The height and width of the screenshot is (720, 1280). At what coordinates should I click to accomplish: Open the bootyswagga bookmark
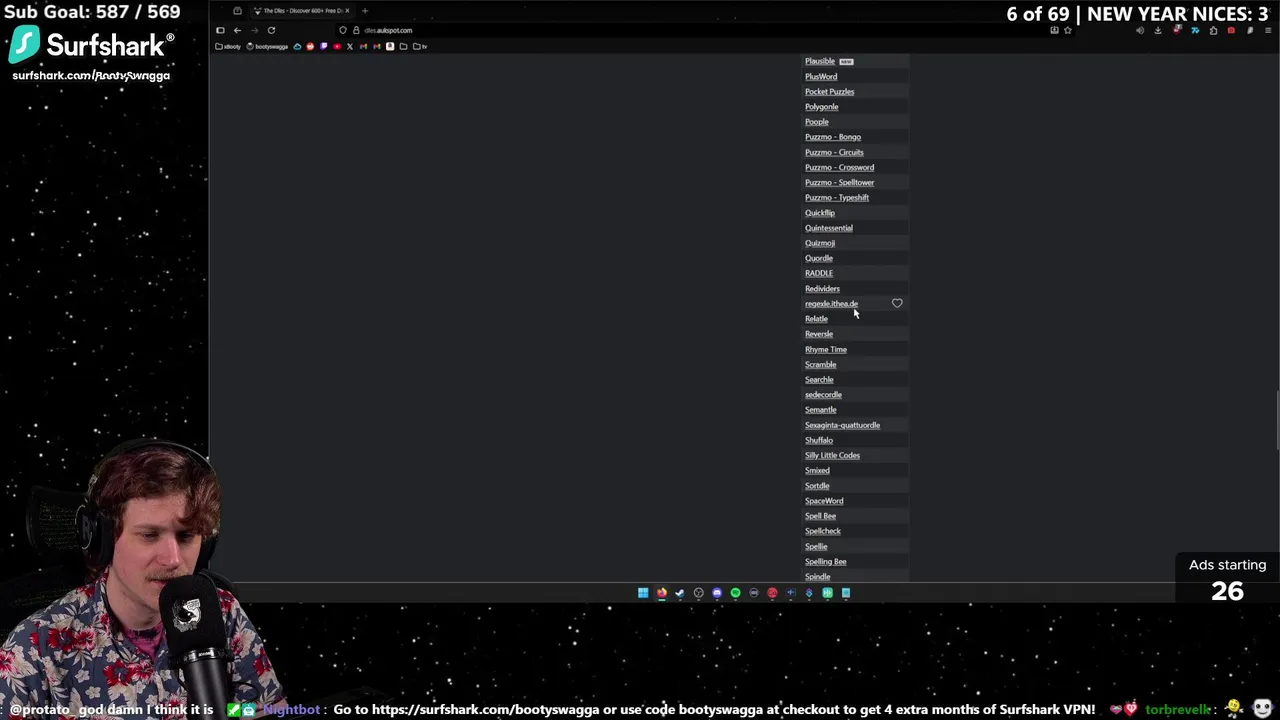(x=268, y=46)
